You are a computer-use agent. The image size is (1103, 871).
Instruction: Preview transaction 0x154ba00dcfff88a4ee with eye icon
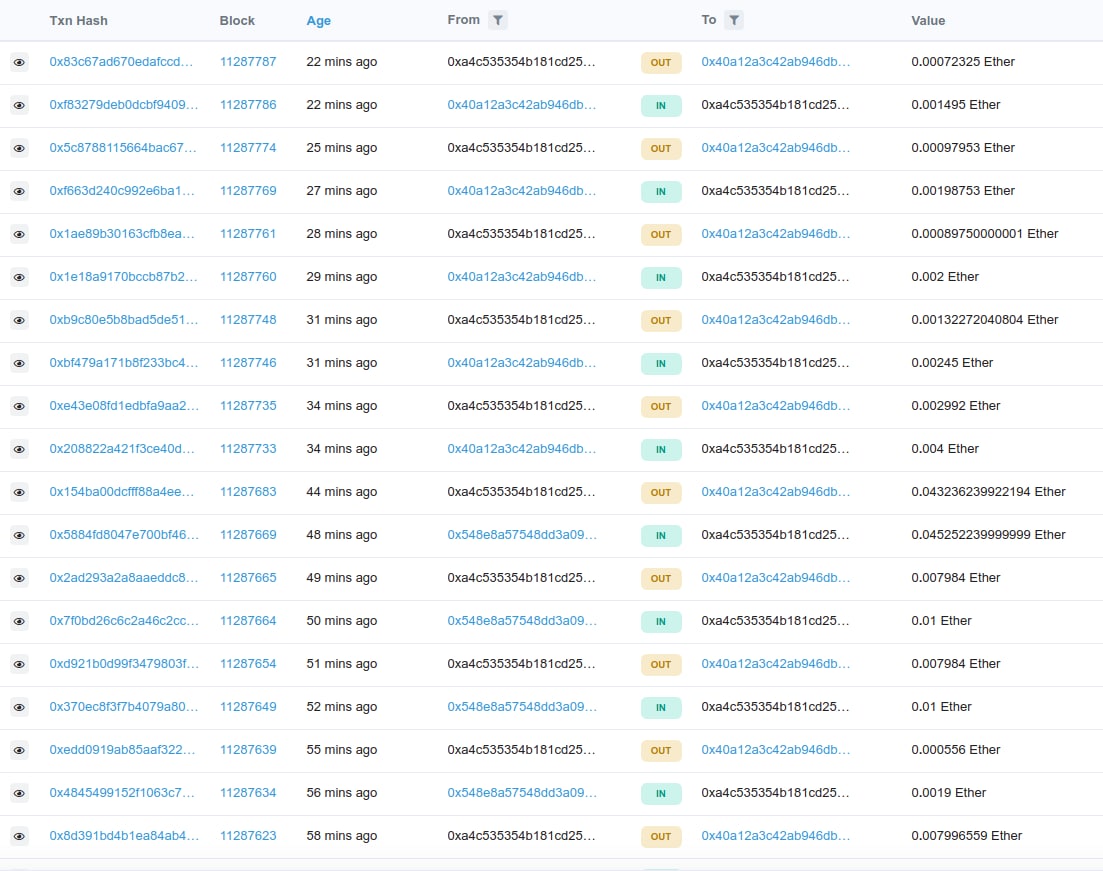pos(20,492)
